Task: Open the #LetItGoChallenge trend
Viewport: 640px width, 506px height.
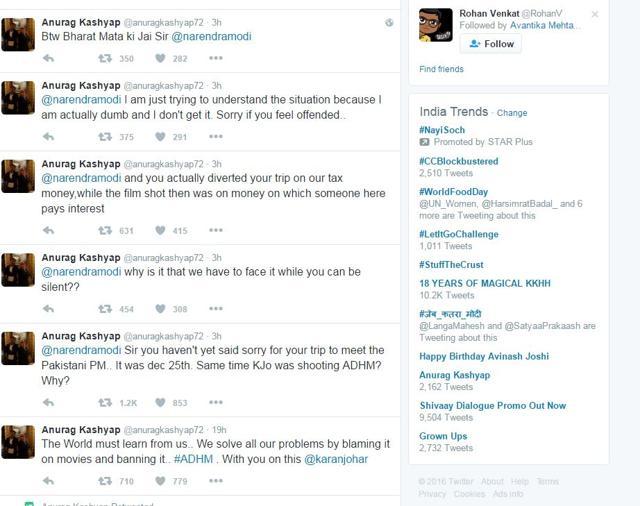Action: click(459, 234)
